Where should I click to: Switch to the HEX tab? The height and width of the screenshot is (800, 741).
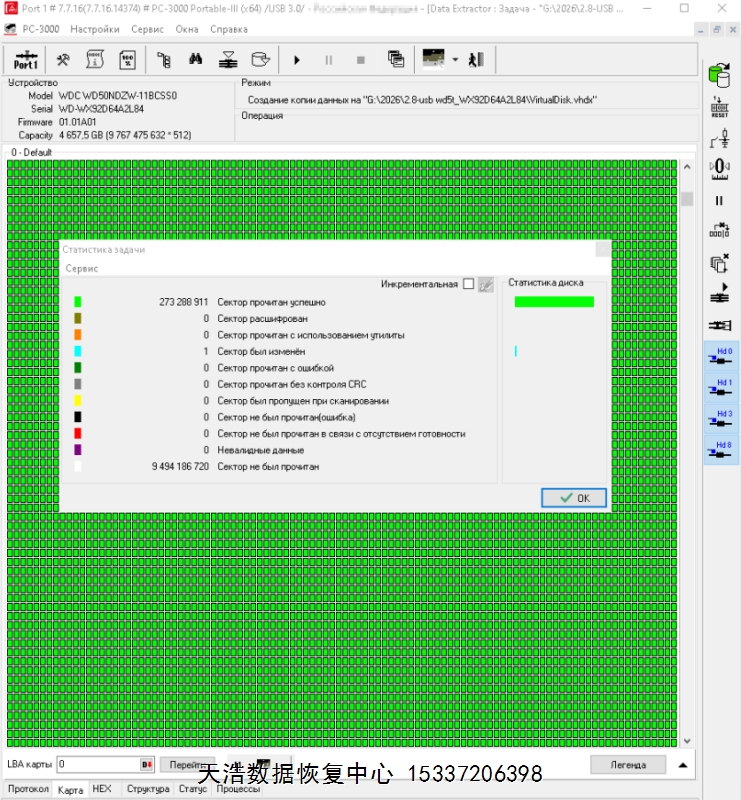(102, 789)
